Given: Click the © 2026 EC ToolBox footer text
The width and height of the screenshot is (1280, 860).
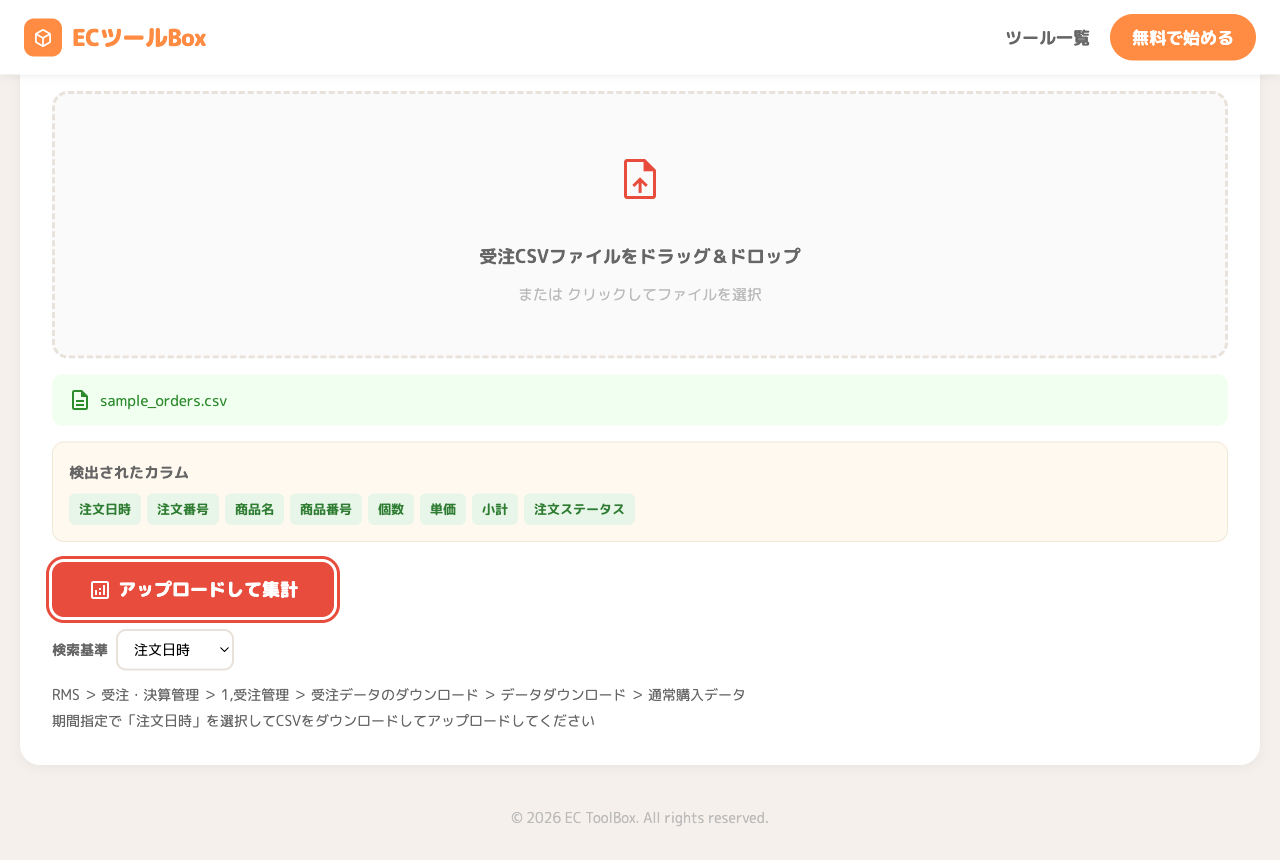Looking at the screenshot, I should pyautogui.click(x=640, y=817).
